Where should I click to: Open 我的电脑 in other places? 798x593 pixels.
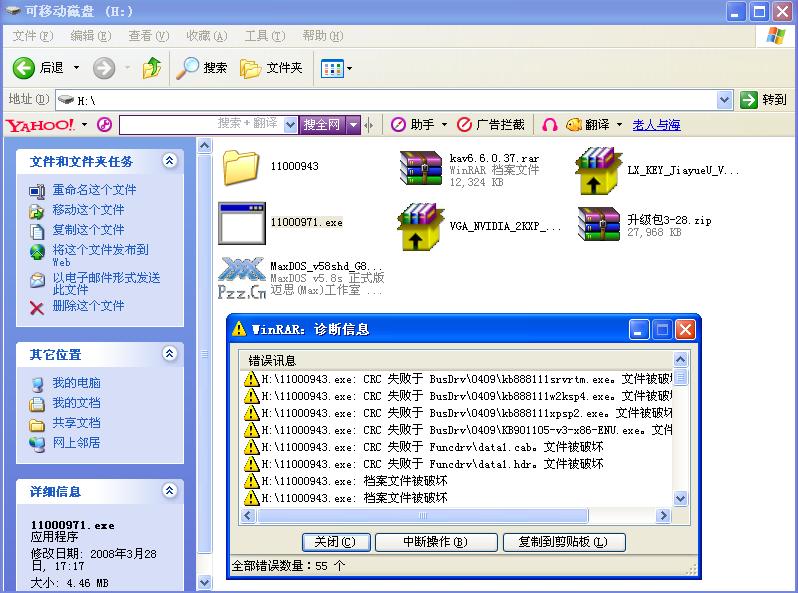[76, 383]
